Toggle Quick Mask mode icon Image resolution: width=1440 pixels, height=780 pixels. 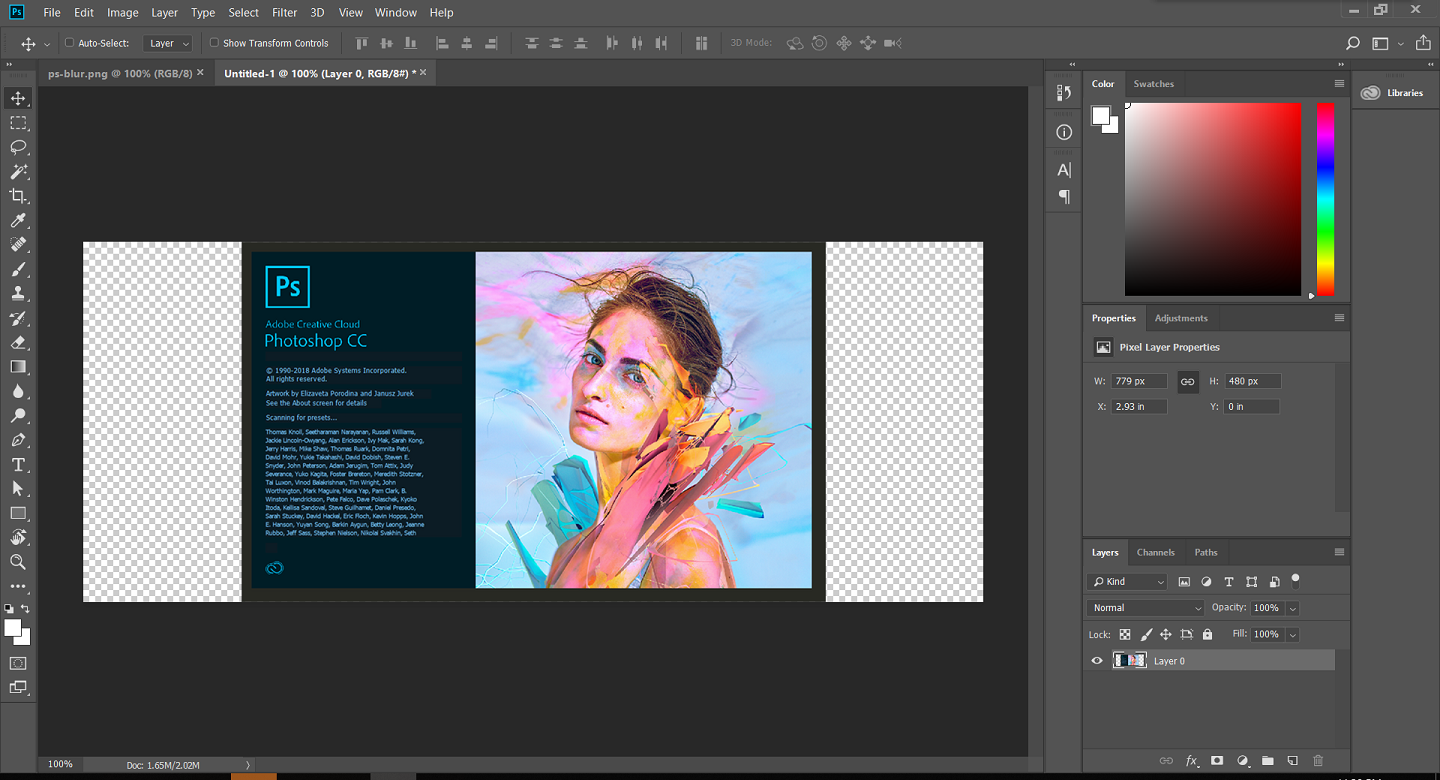pyautogui.click(x=18, y=663)
